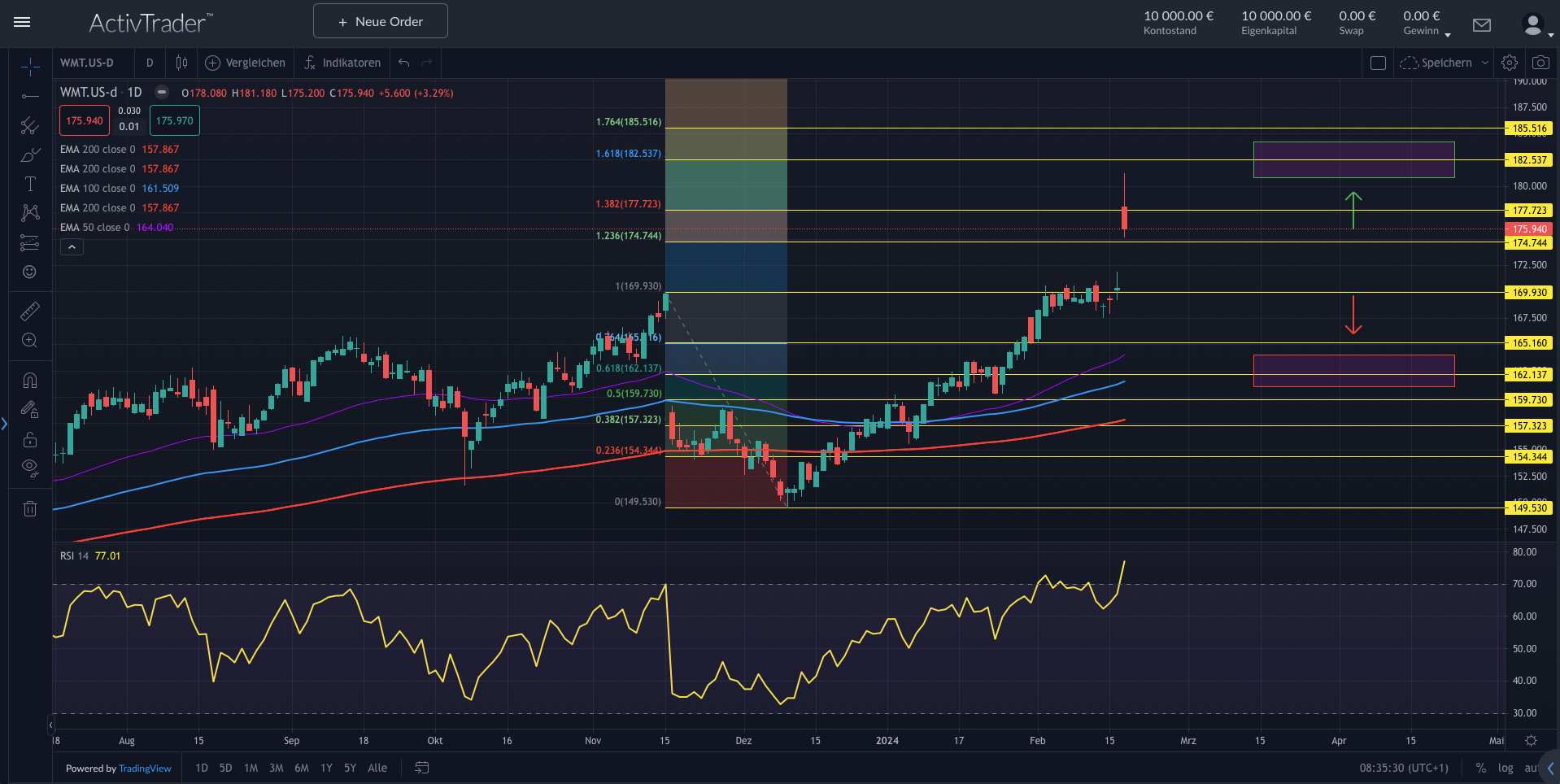The width and height of the screenshot is (1560, 784).
Task: Select the 6M time range
Action: click(302, 768)
